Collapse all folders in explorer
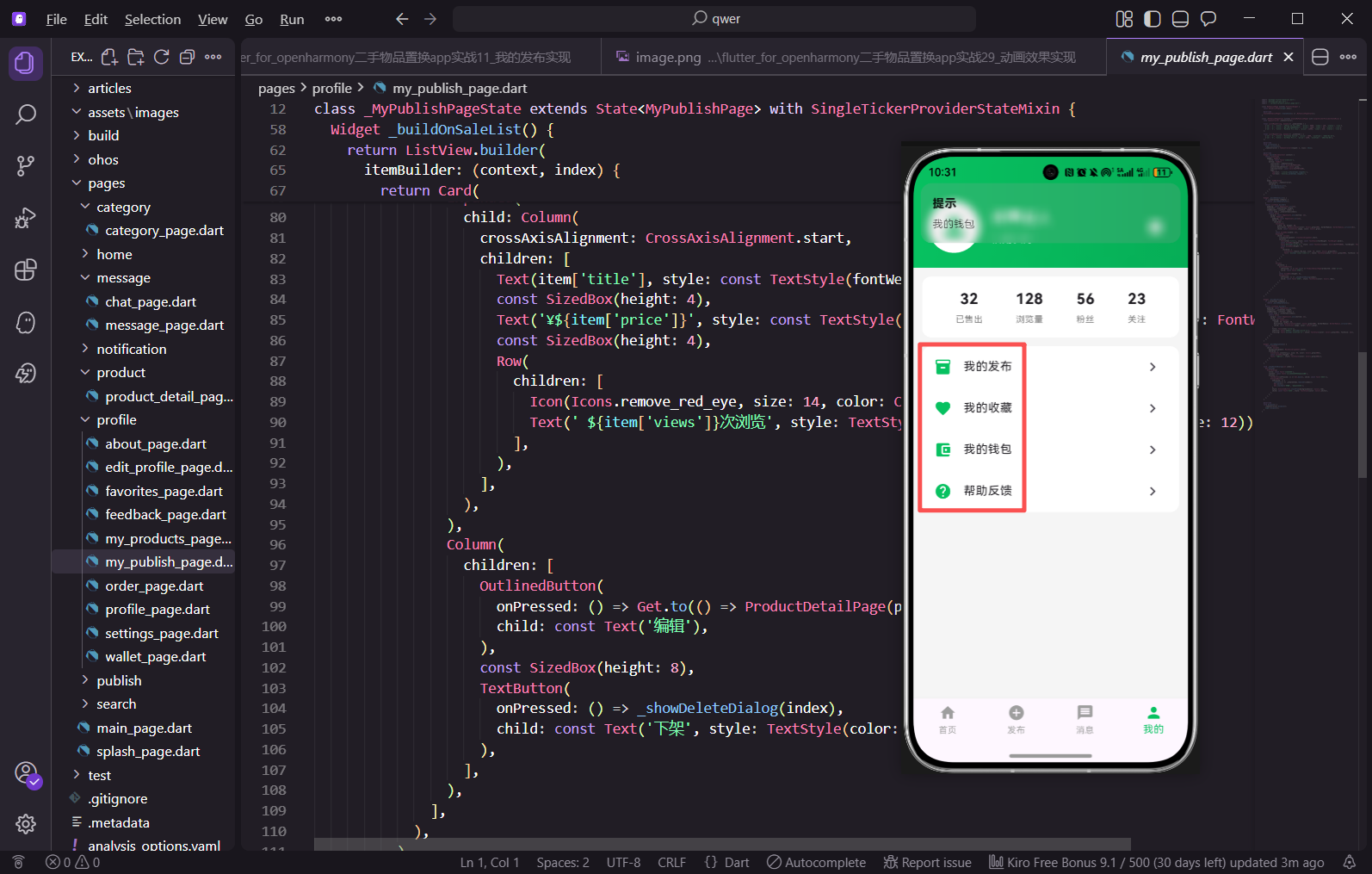The height and width of the screenshot is (874, 1372). pos(187,57)
